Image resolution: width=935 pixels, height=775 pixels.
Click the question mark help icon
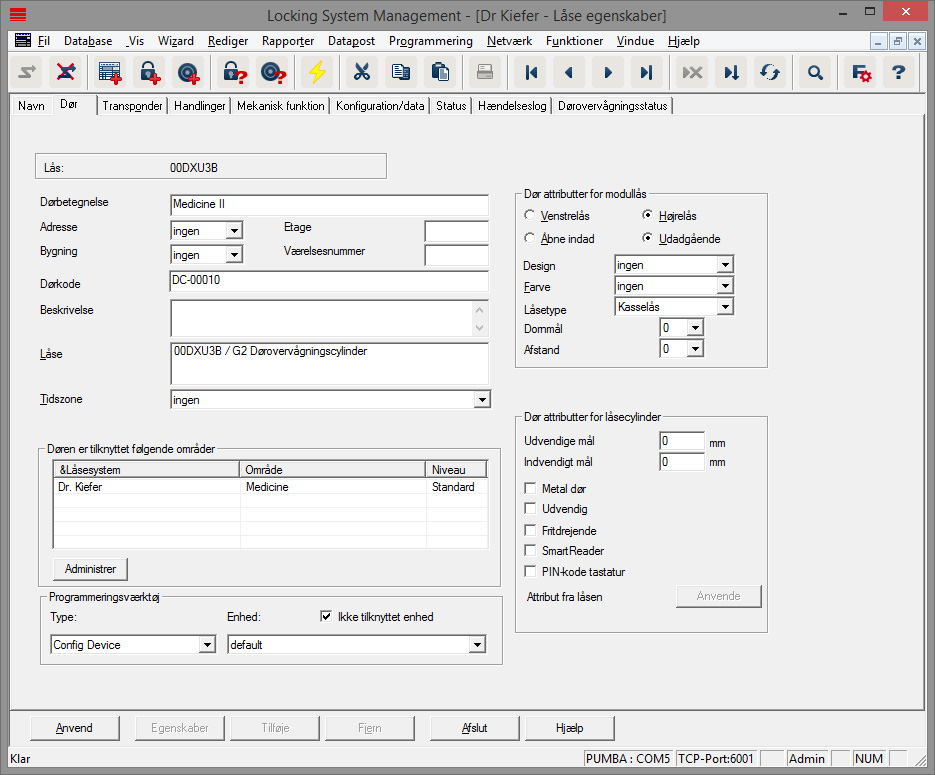tap(898, 72)
